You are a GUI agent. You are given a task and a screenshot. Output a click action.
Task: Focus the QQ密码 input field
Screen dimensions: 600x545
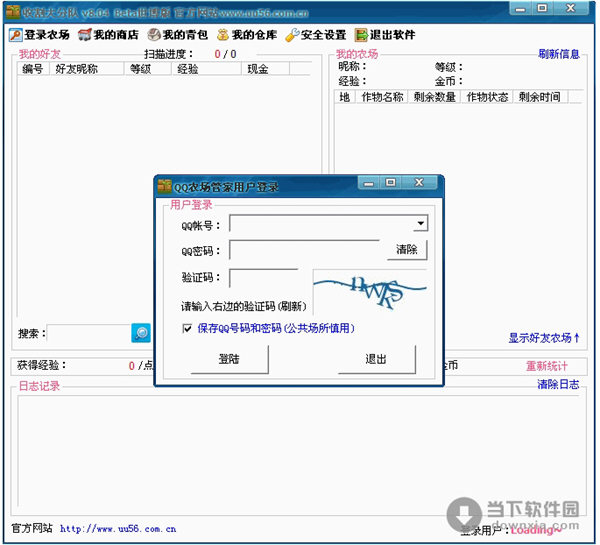click(x=305, y=250)
